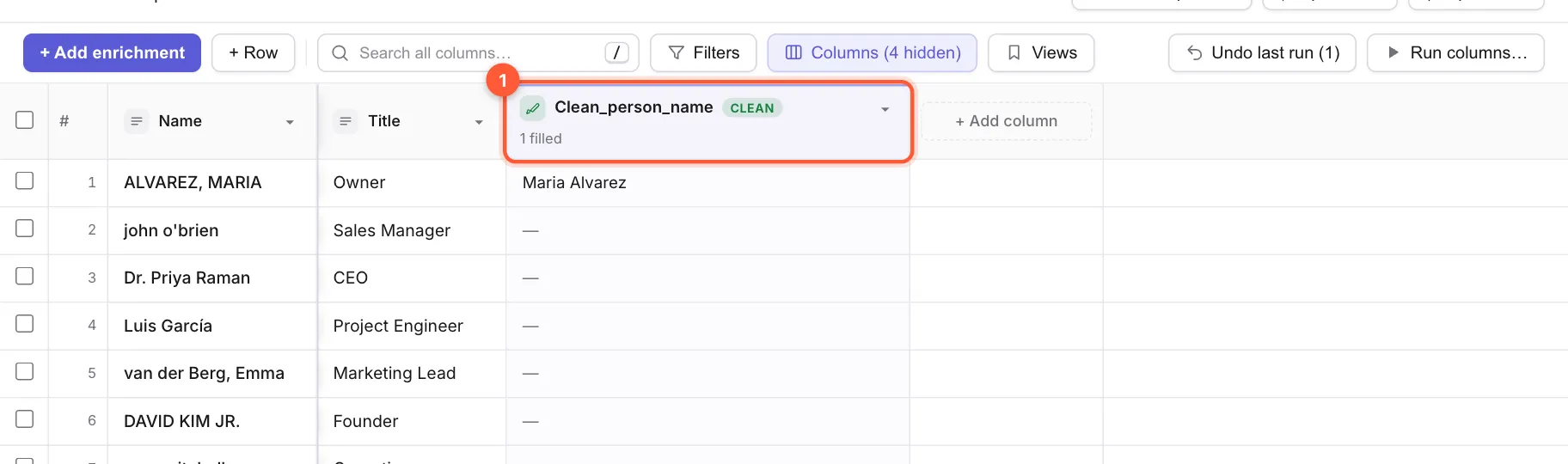1568x464 pixels.
Task: Open Columns (4 hidden) menu
Action: coord(872,52)
